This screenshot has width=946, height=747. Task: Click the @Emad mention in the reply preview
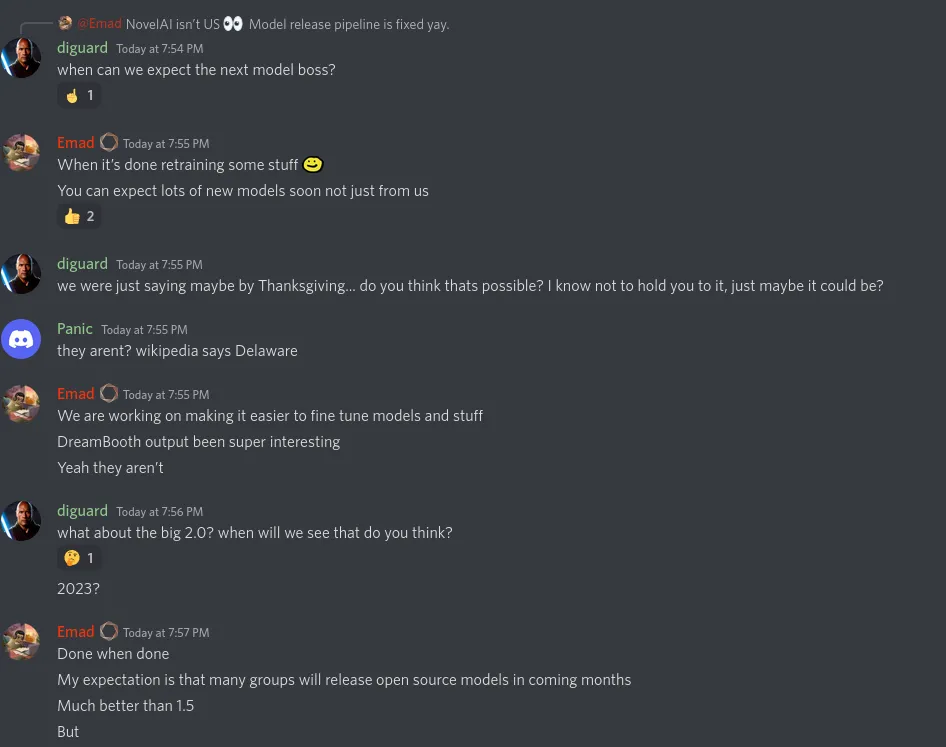tap(99, 23)
